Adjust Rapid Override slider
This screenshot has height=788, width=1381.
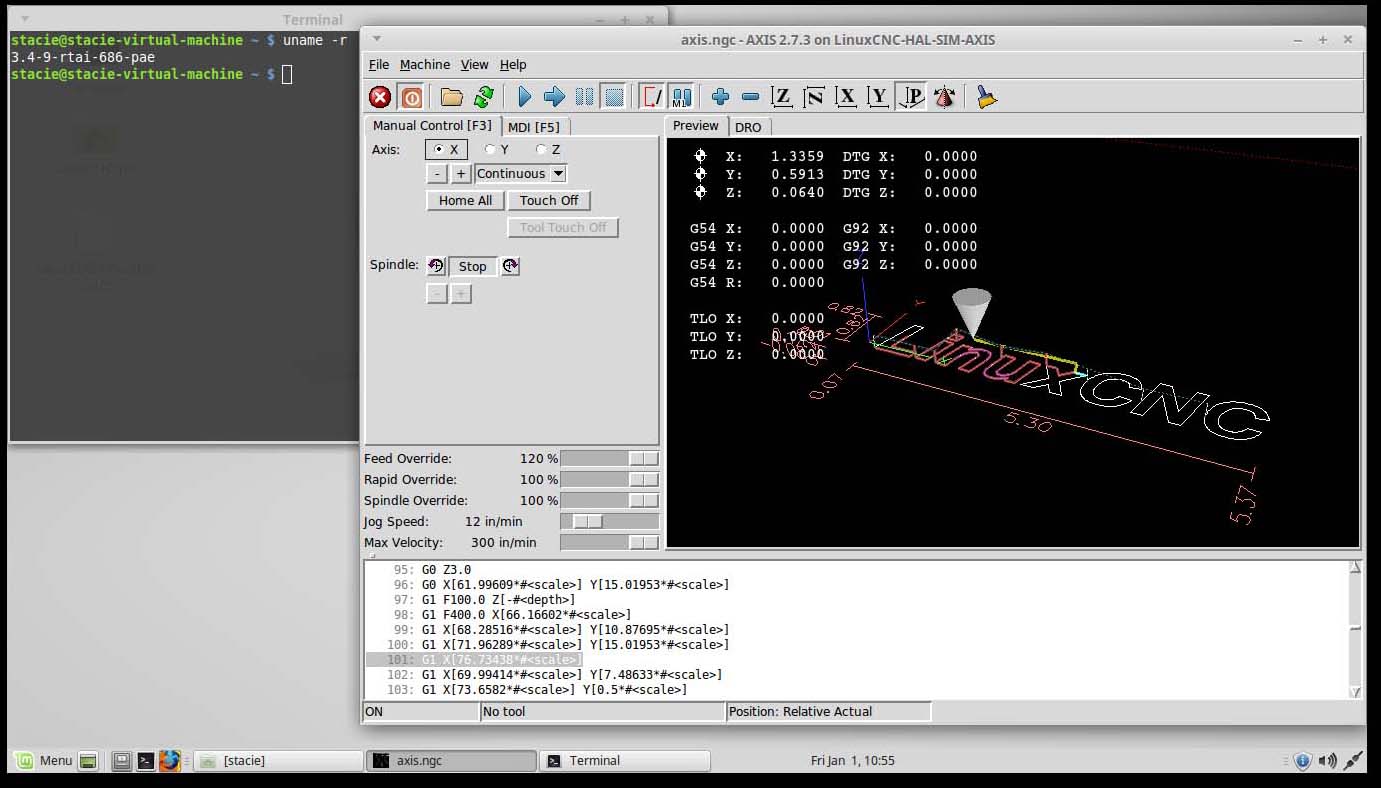point(610,479)
